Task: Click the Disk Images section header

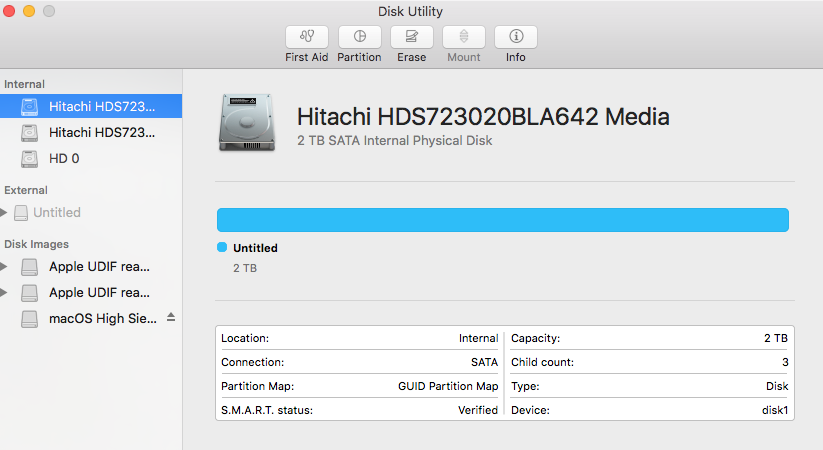Action: [x=36, y=244]
